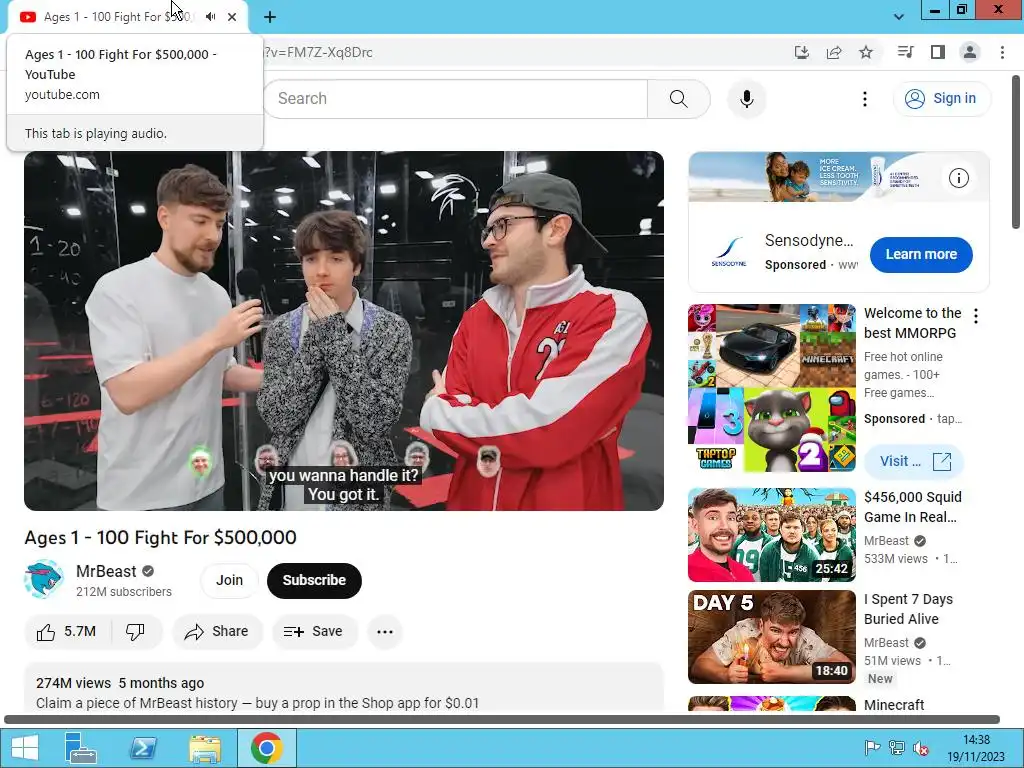Click into the YouTube search field
Viewport: 1024px width, 768px height.
click(455, 99)
